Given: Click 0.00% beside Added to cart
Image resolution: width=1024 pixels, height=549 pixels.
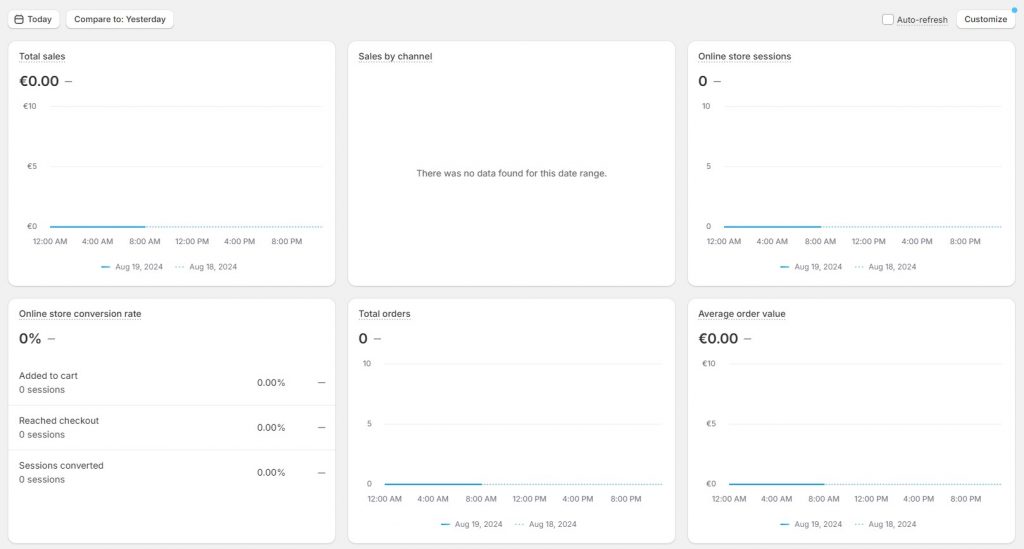Looking at the screenshot, I should 271,383.
